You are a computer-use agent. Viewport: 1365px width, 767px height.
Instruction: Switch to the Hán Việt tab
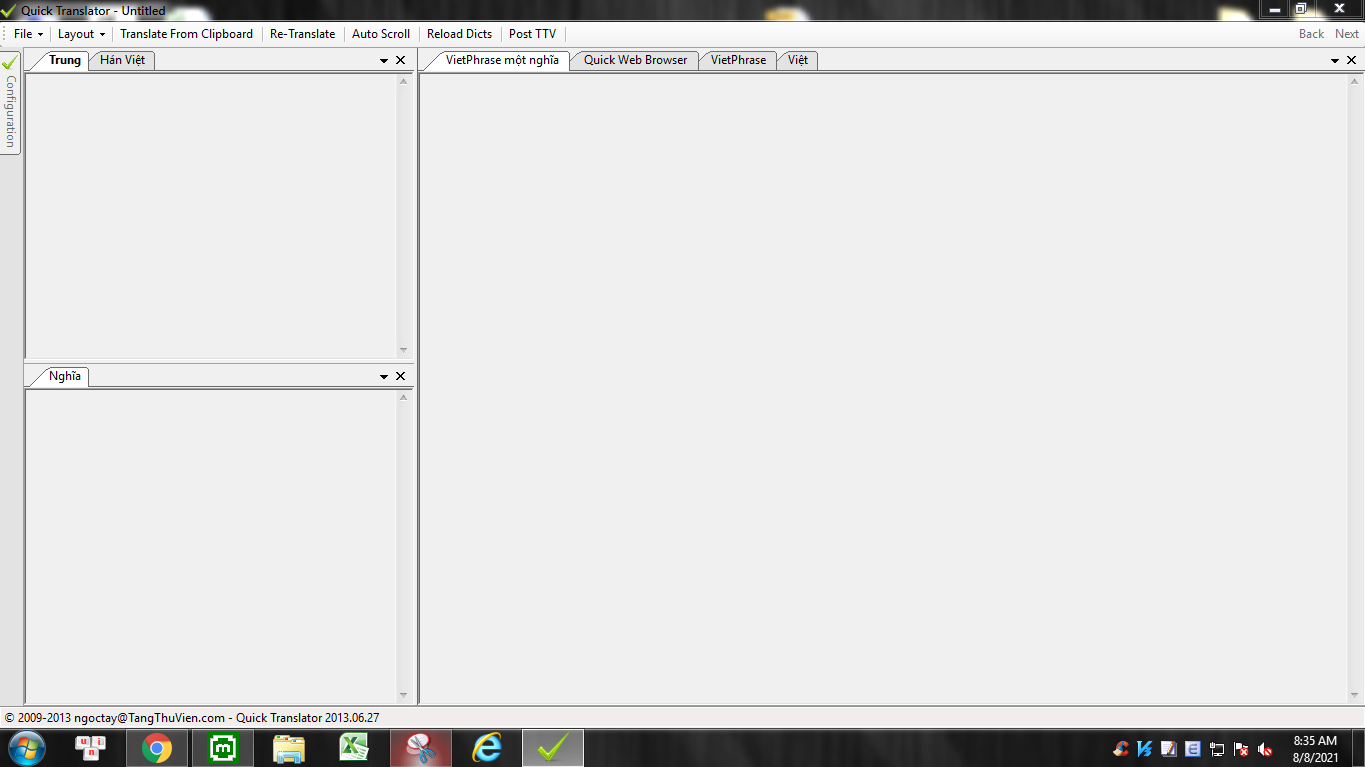pyautogui.click(x=122, y=60)
